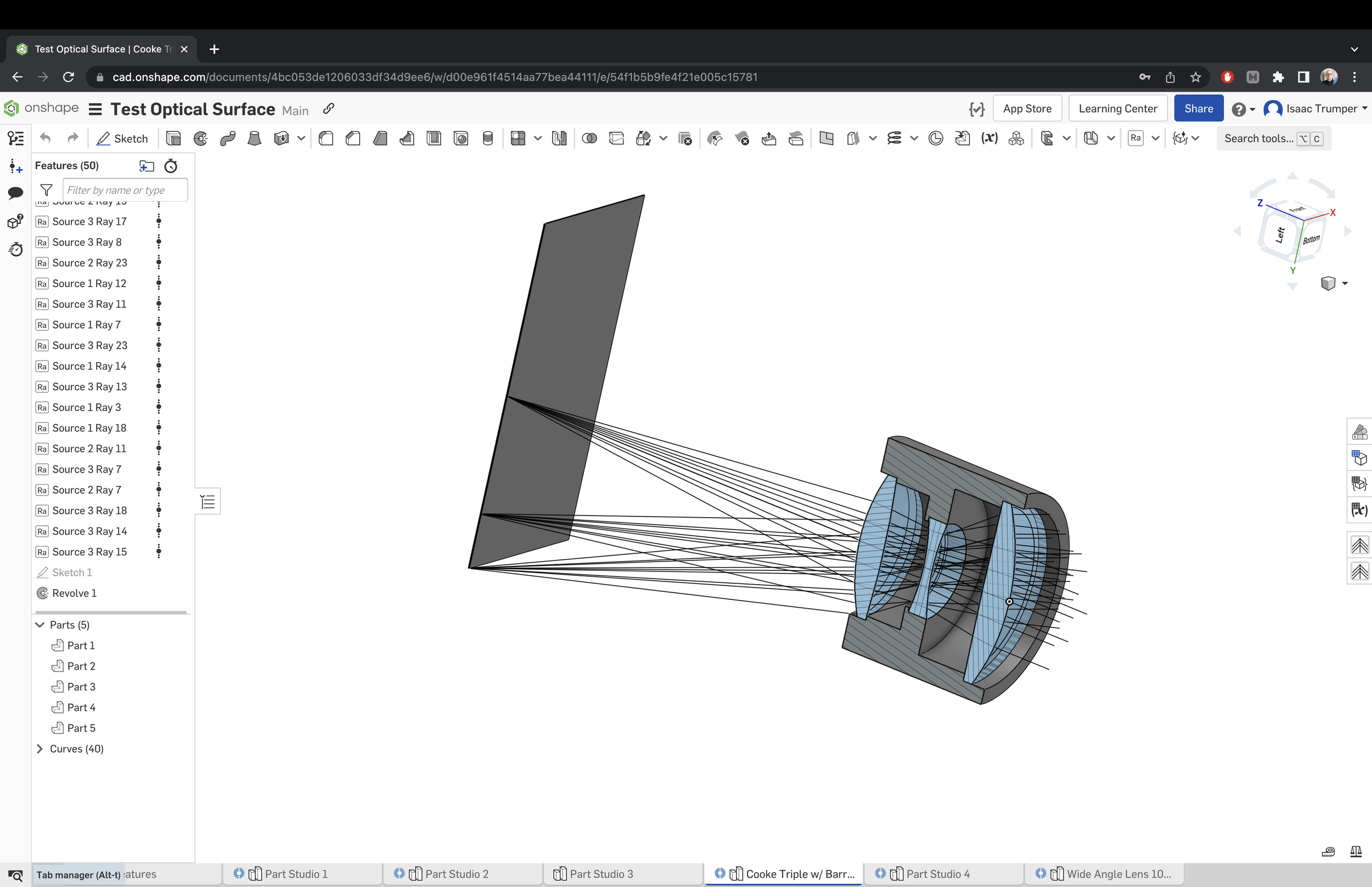Select the Loft tool icon
Image resolution: width=1372 pixels, height=887 pixels.
[x=254, y=138]
